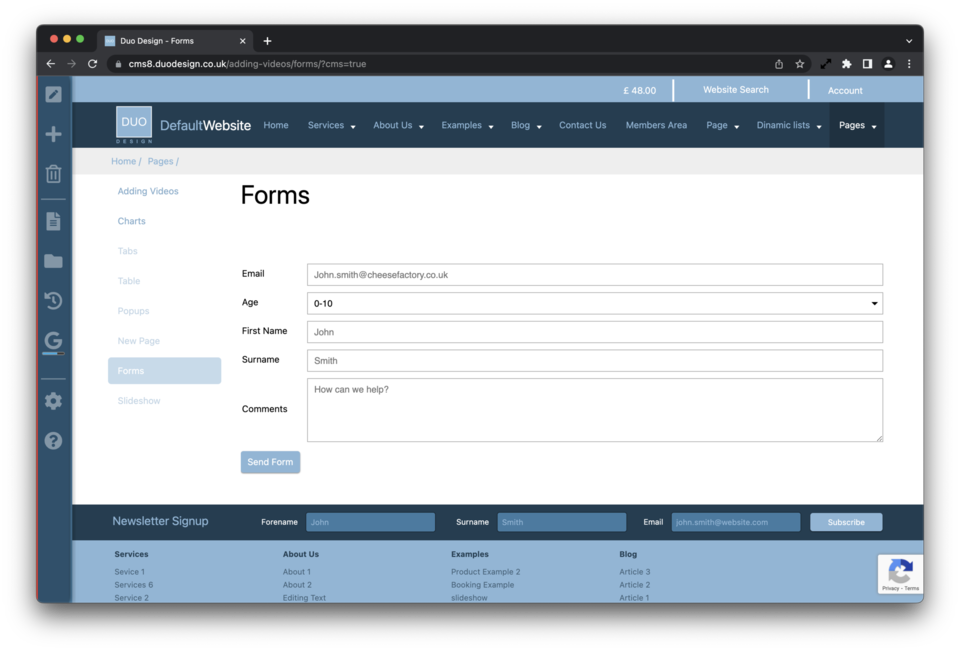The height and width of the screenshot is (651, 960).
Task: Bookmark the page with the star icon
Action: (x=800, y=64)
